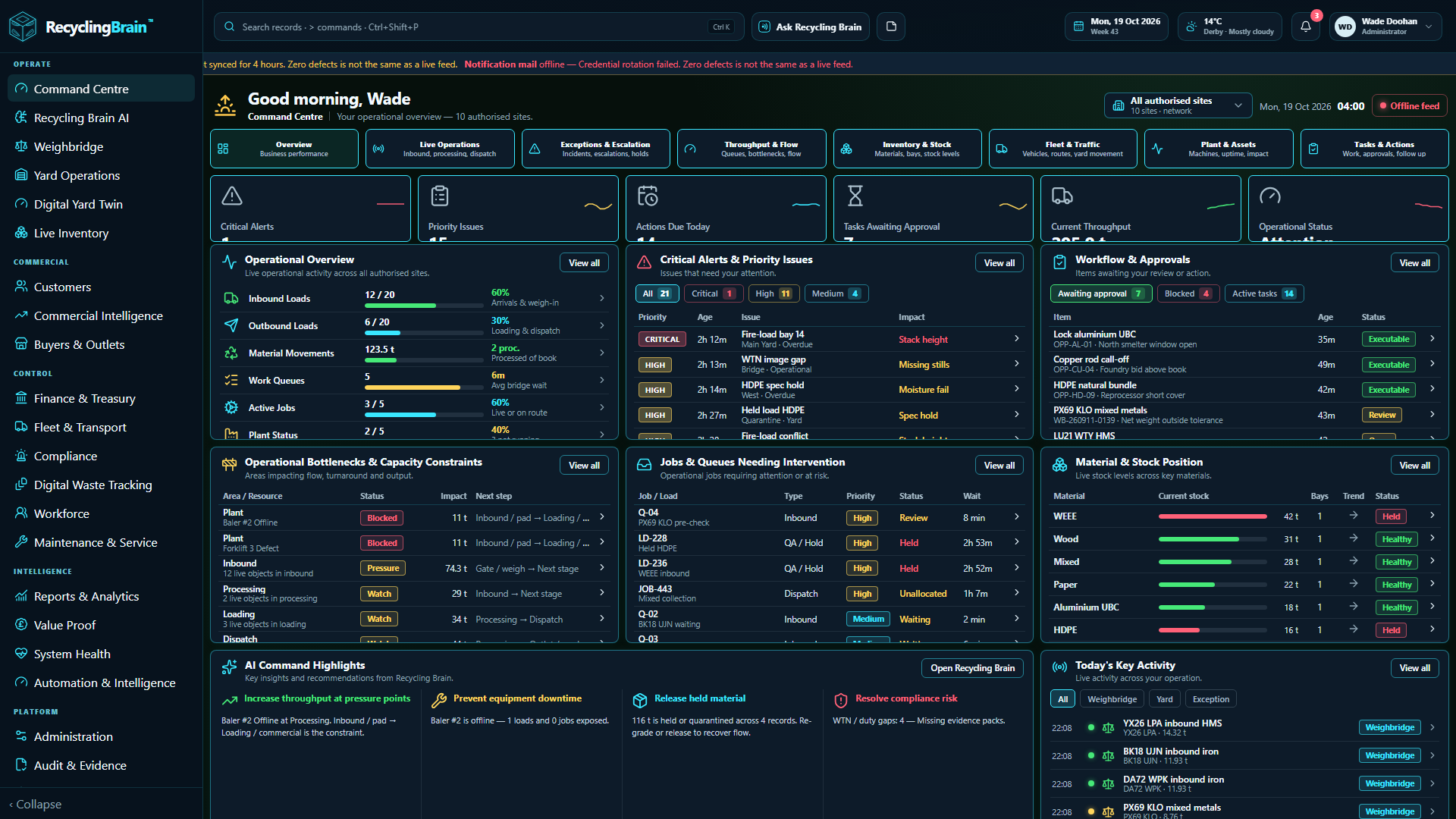
Task: Click the Work Queues progress bar
Action: point(424,388)
